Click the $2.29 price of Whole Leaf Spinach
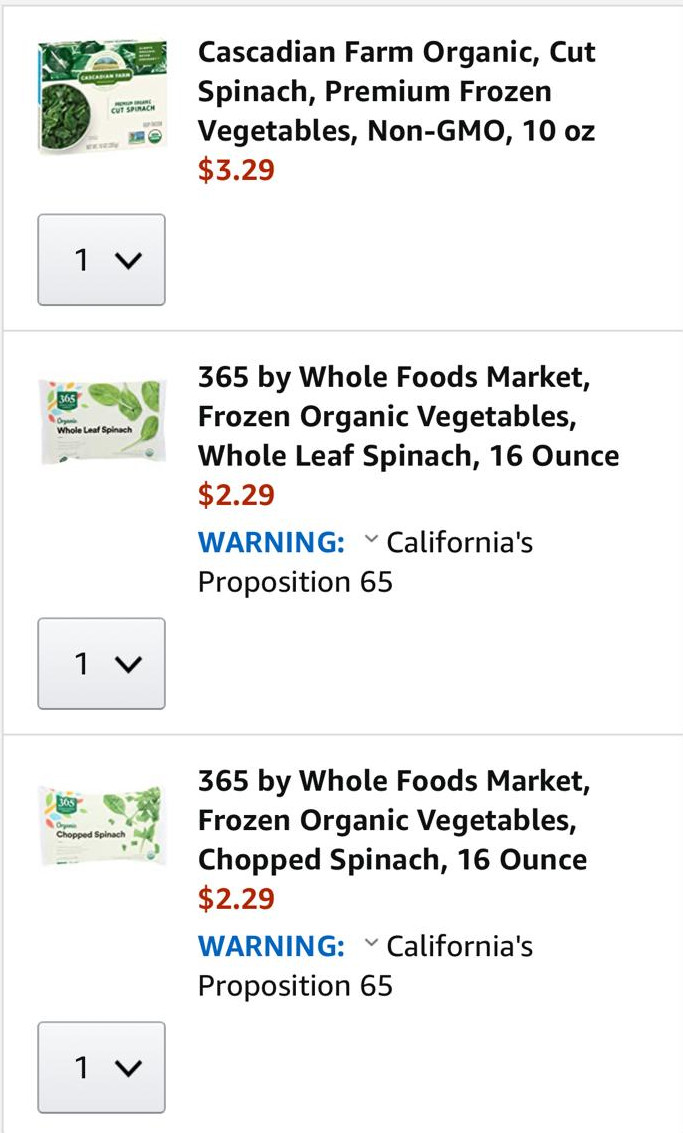This screenshot has height=1133, width=683. click(x=236, y=495)
